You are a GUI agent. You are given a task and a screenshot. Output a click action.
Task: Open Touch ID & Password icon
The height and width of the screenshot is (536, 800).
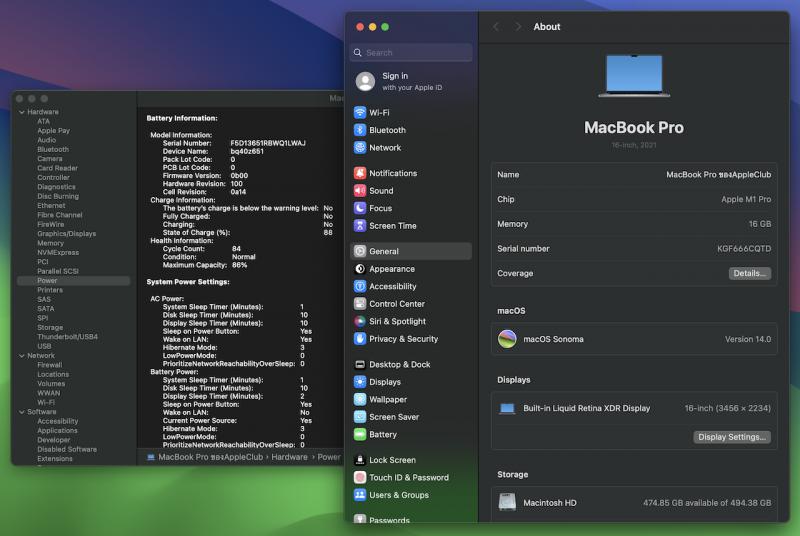(360, 478)
